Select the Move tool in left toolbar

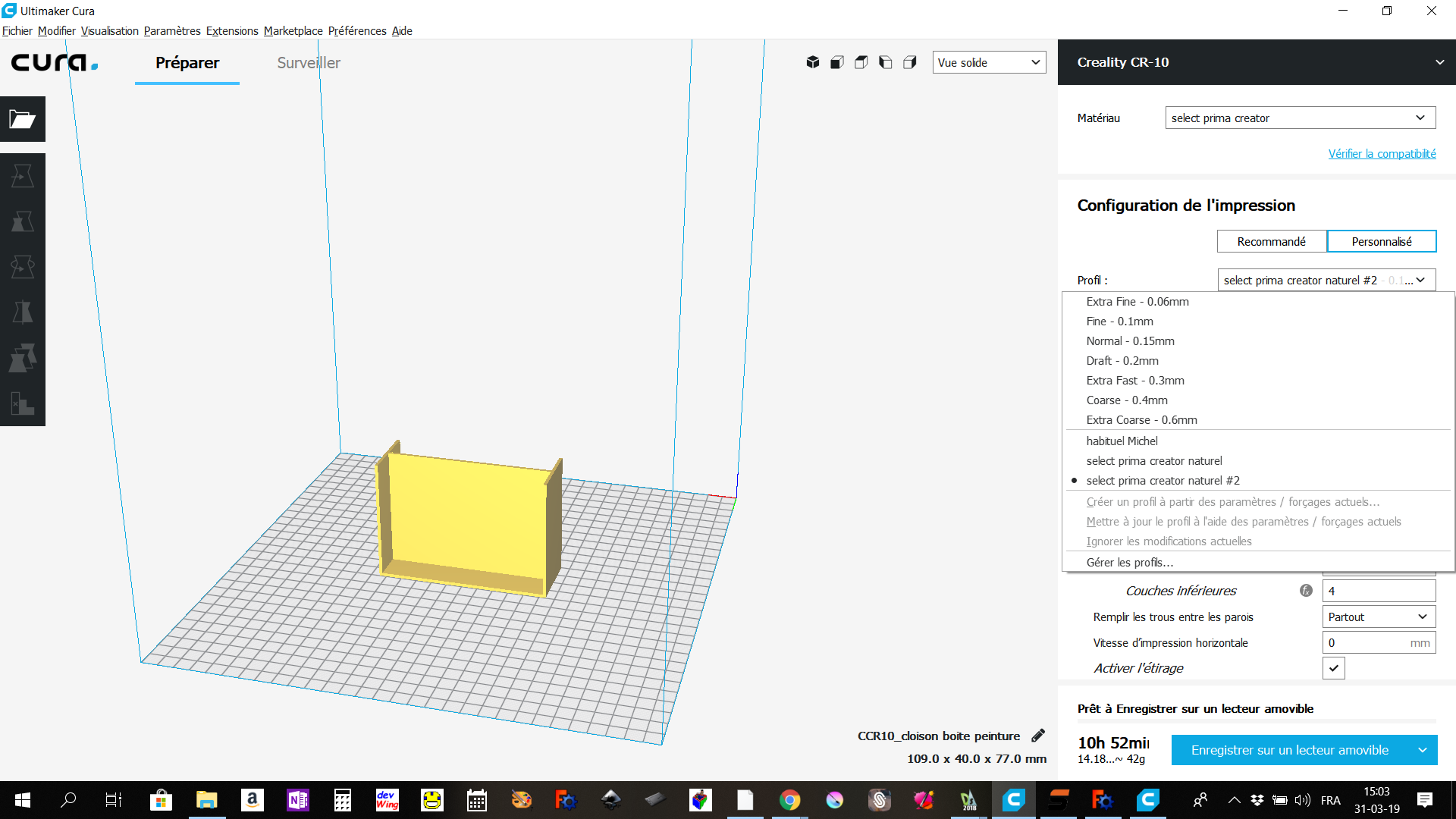[23, 176]
